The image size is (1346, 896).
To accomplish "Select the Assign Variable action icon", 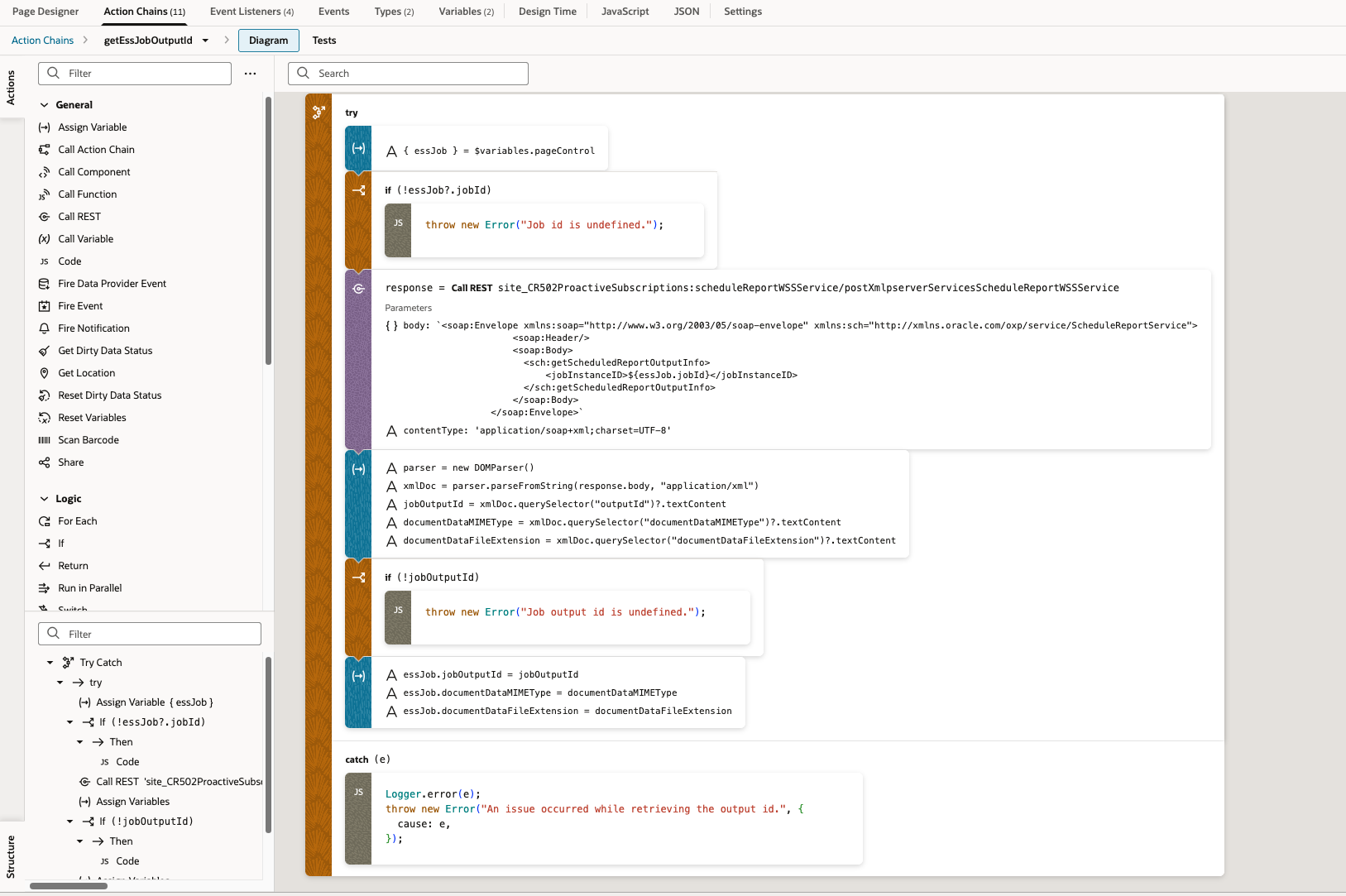I will coord(45,127).
